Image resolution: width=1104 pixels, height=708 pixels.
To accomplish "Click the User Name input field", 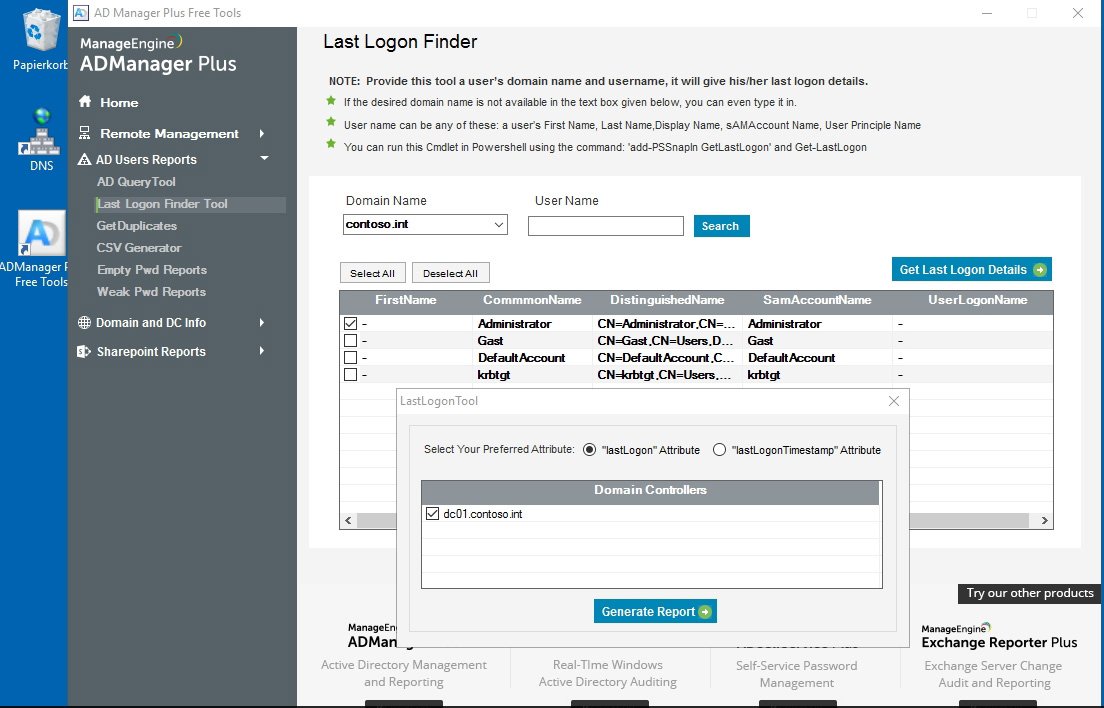I will tap(605, 226).
